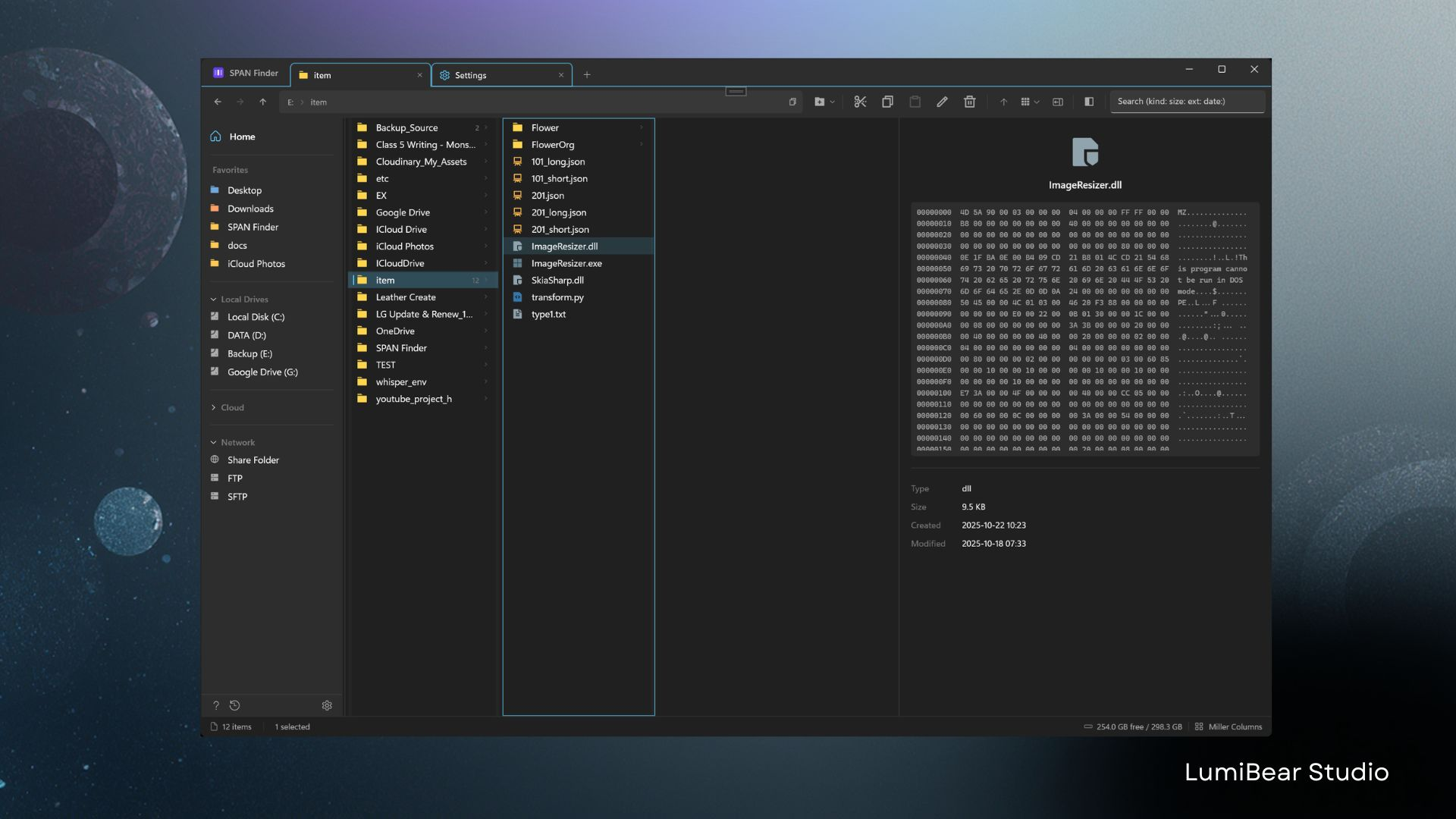This screenshot has width=1456, height=819.
Task: Switch Miller Columns view mode in status bar
Action: click(1228, 726)
